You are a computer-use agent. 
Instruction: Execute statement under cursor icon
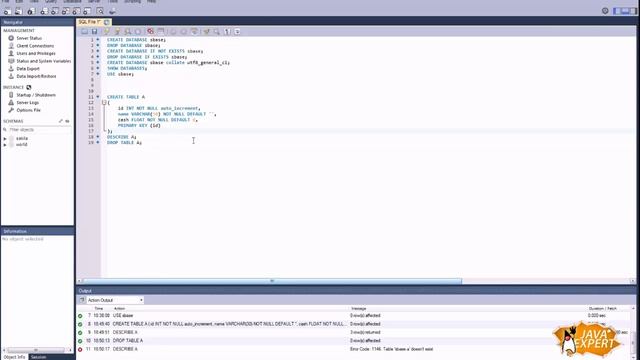coord(117,31)
